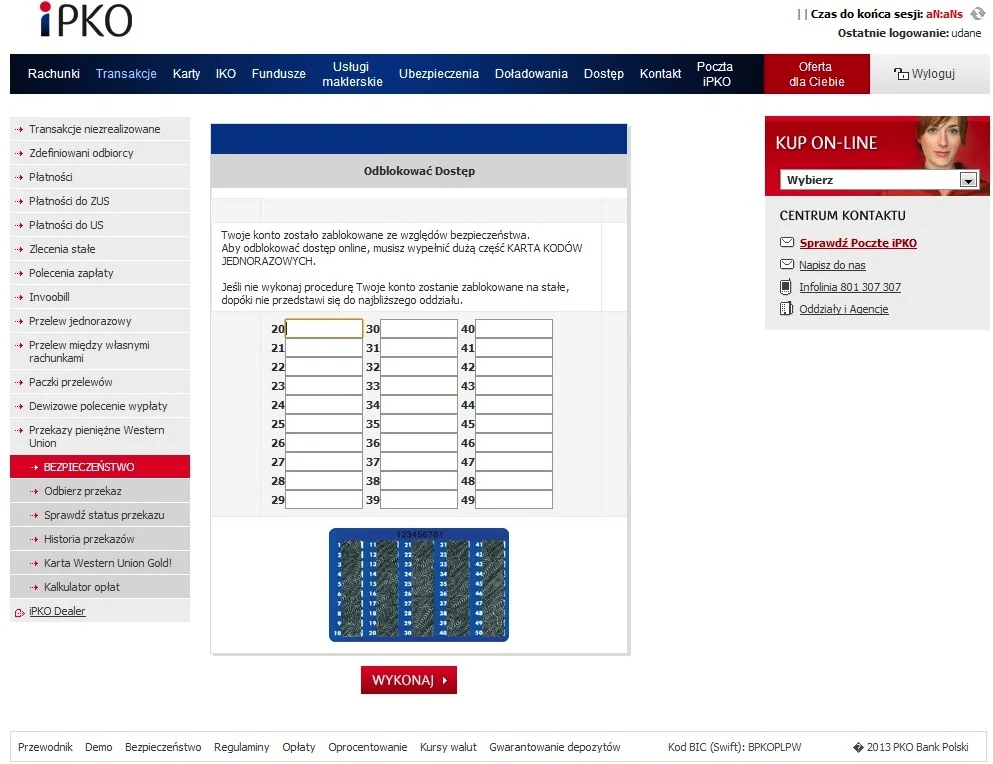Viewport: 993px width, 764px height.
Task: Click the session refresh icon near the timer
Action: pos(977,14)
